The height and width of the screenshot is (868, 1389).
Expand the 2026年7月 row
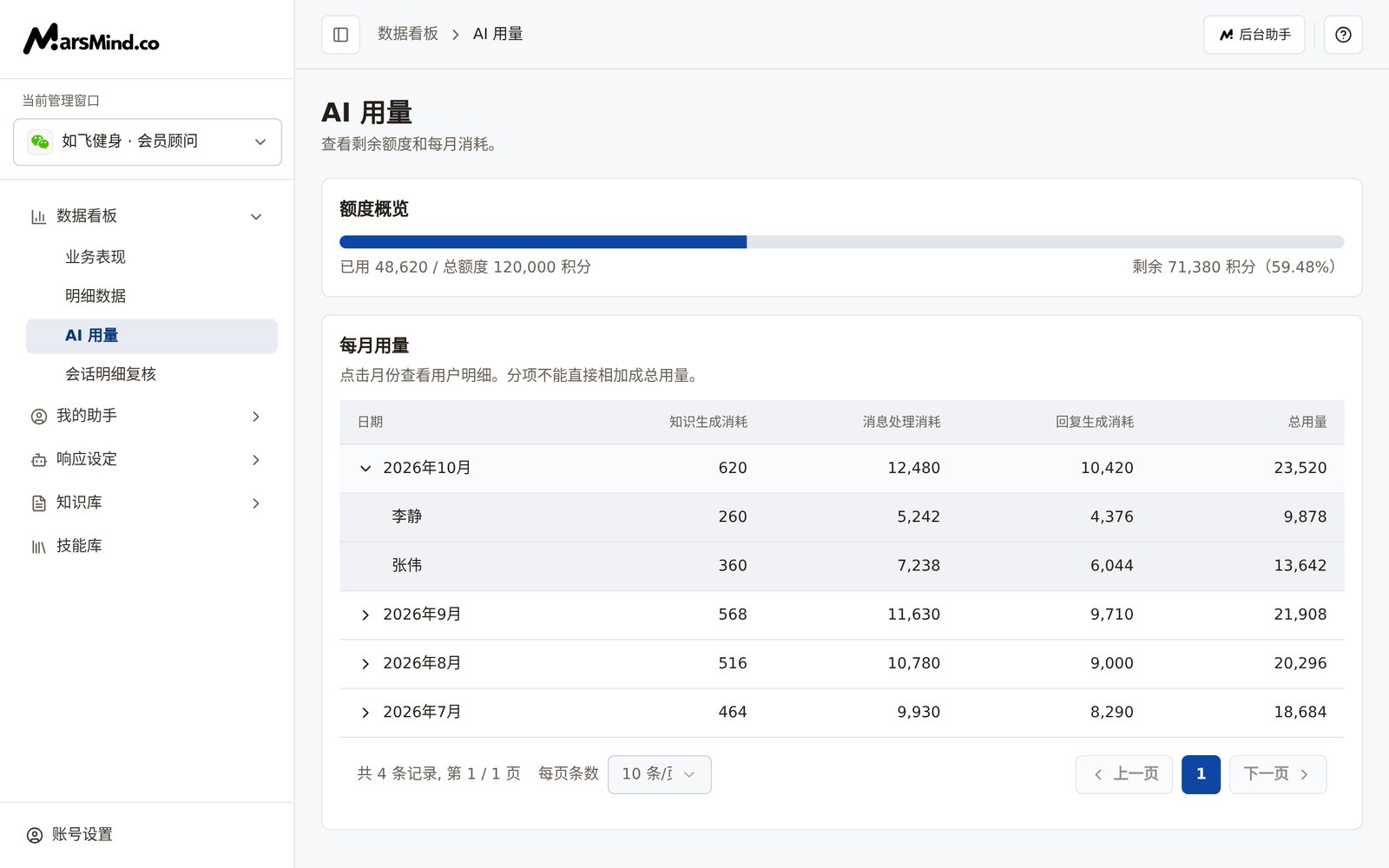coord(365,712)
